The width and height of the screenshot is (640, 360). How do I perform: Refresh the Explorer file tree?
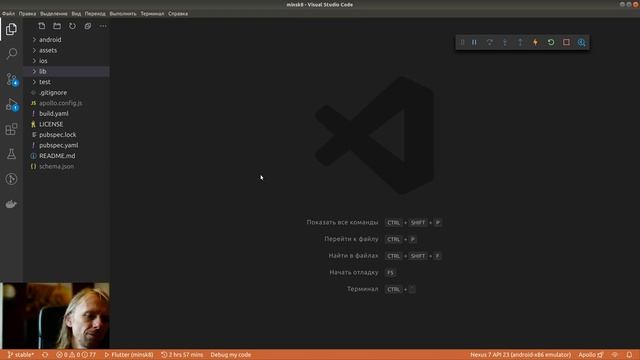pyautogui.click(x=72, y=26)
